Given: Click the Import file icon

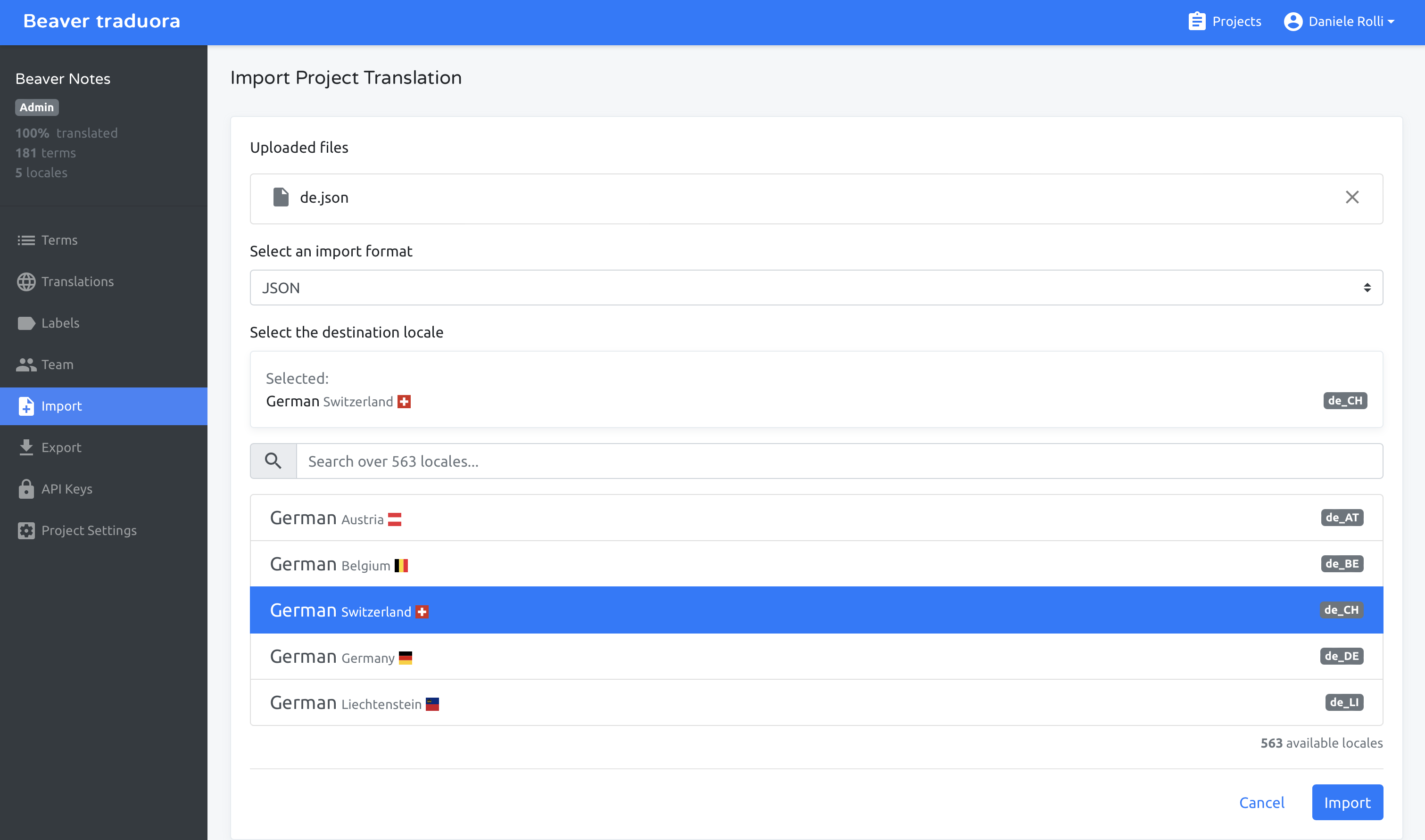Looking at the screenshot, I should point(26,406).
